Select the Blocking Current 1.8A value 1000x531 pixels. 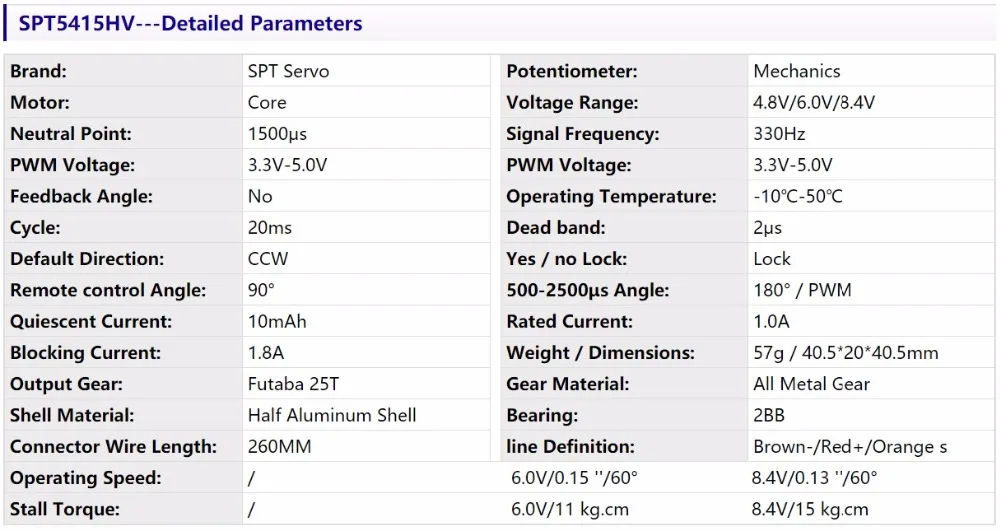tap(266, 353)
